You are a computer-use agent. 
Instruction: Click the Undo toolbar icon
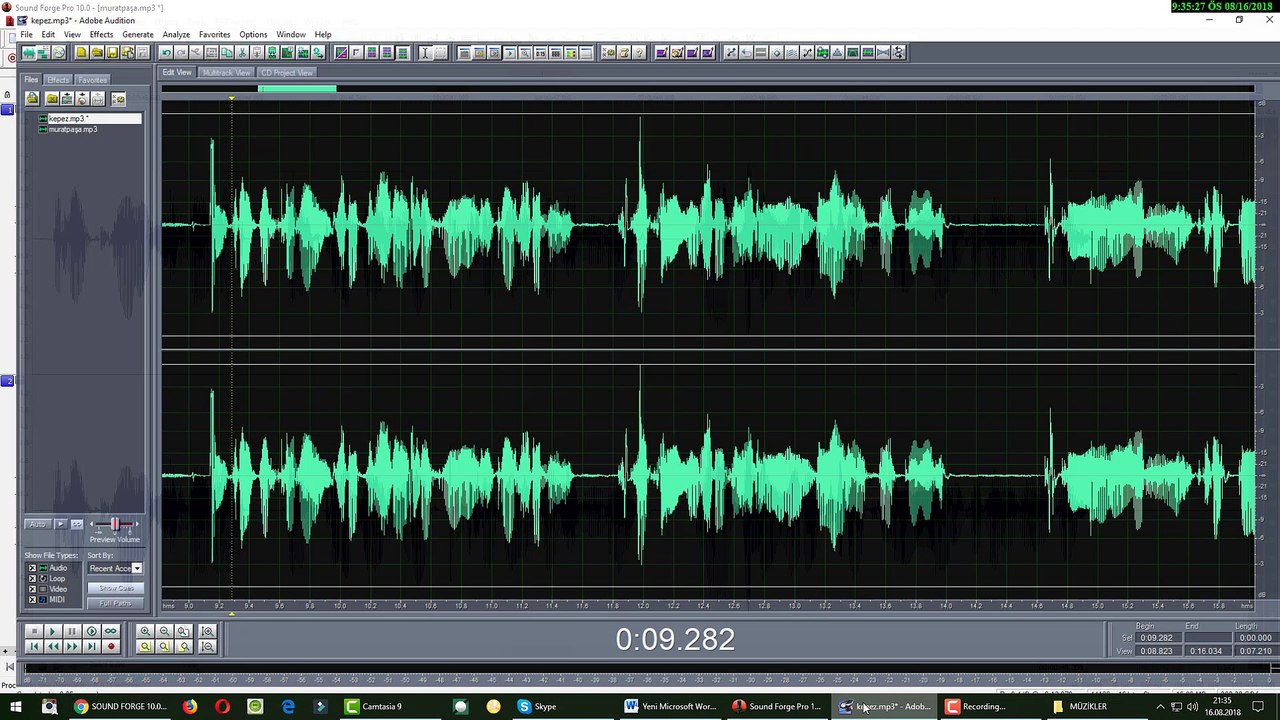coord(166,52)
